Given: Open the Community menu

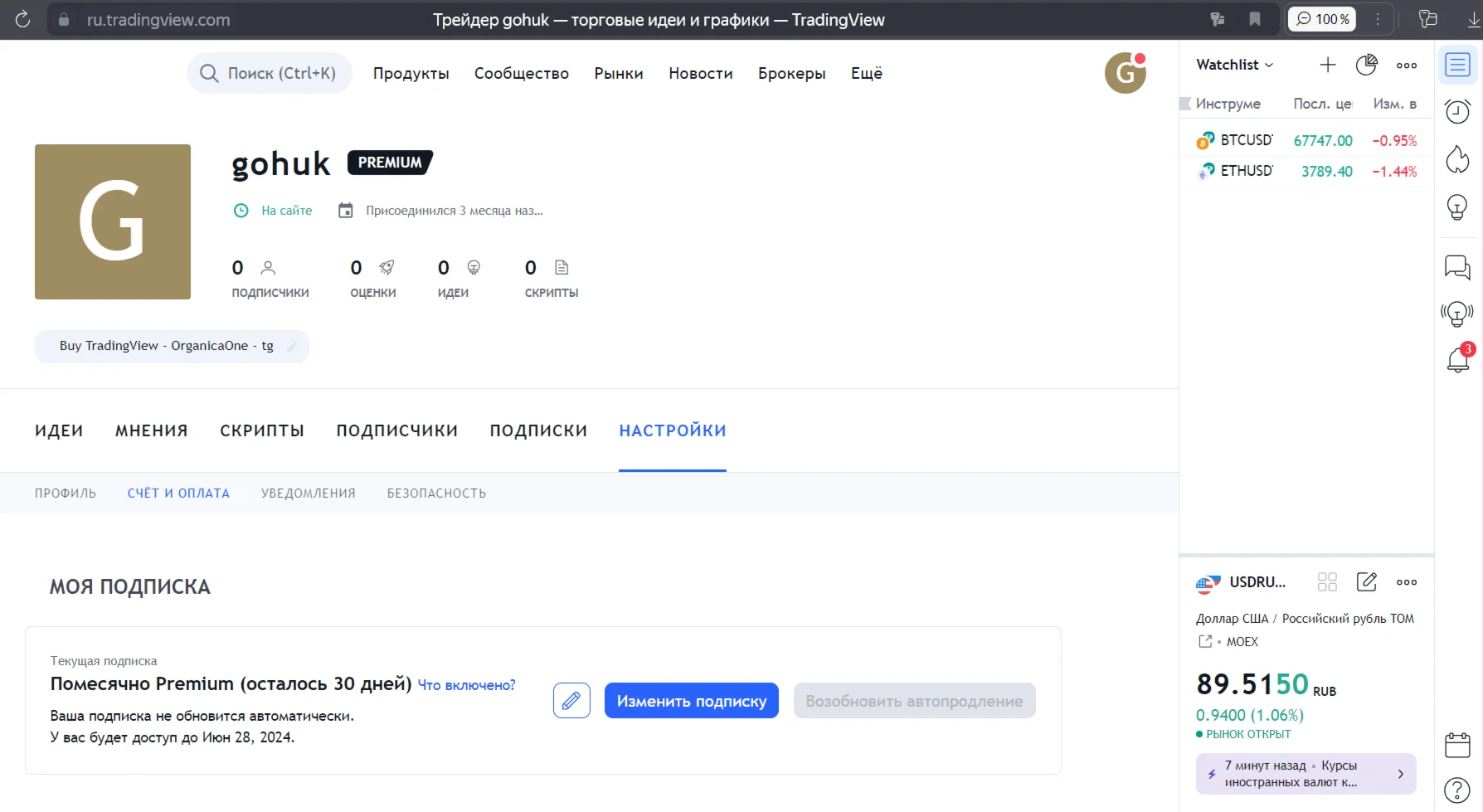Looking at the screenshot, I should 522,73.
